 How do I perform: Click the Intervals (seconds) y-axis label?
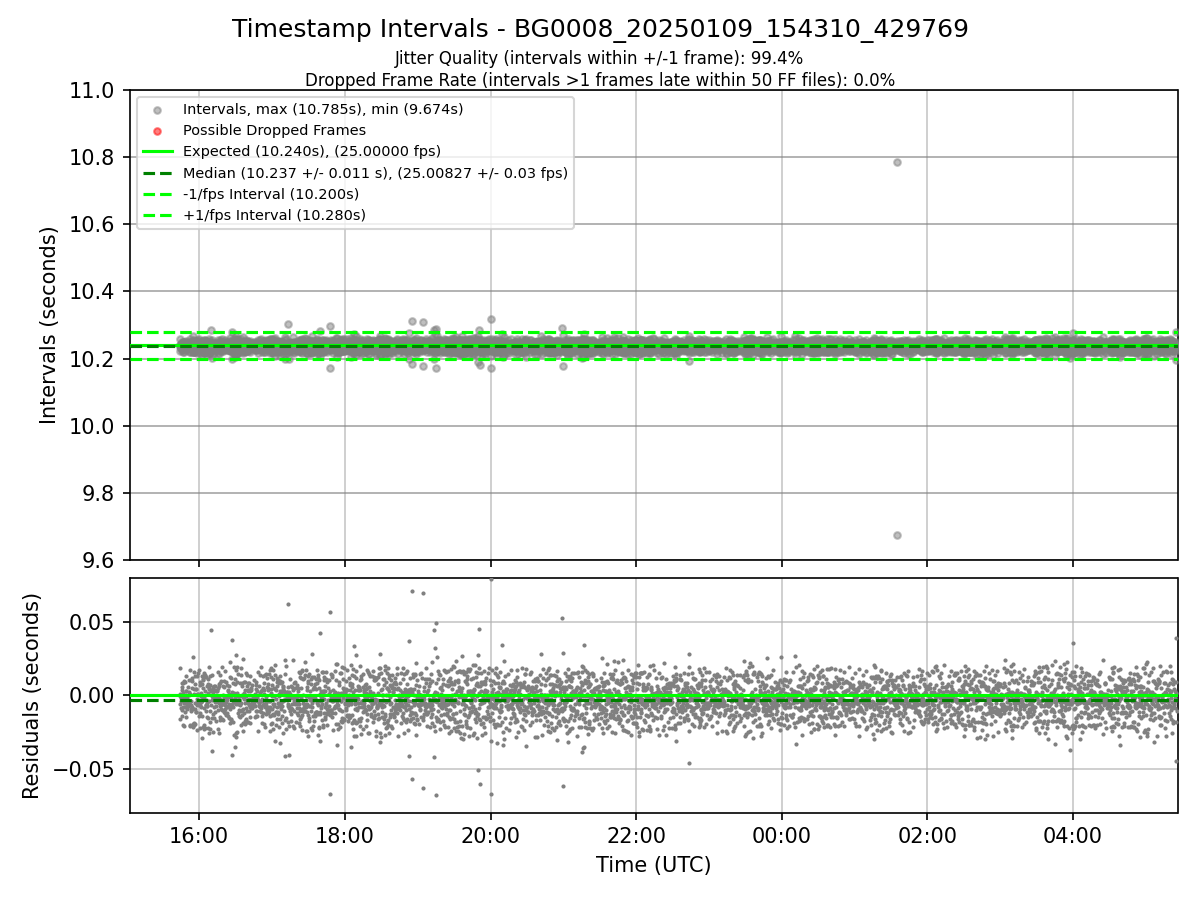pyautogui.click(x=49, y=325)
